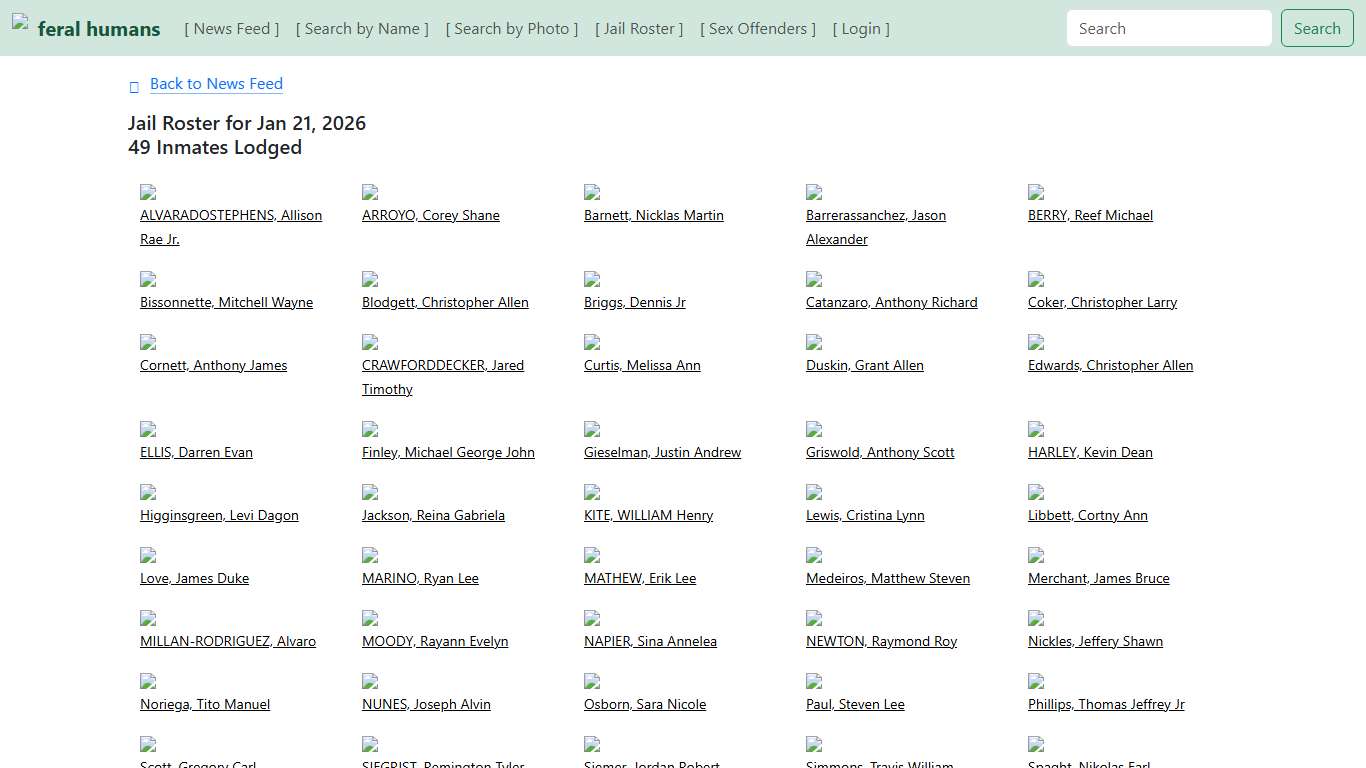Focus the Search text field
Screen dimensions: 1366x768
tap(1169, 29)
